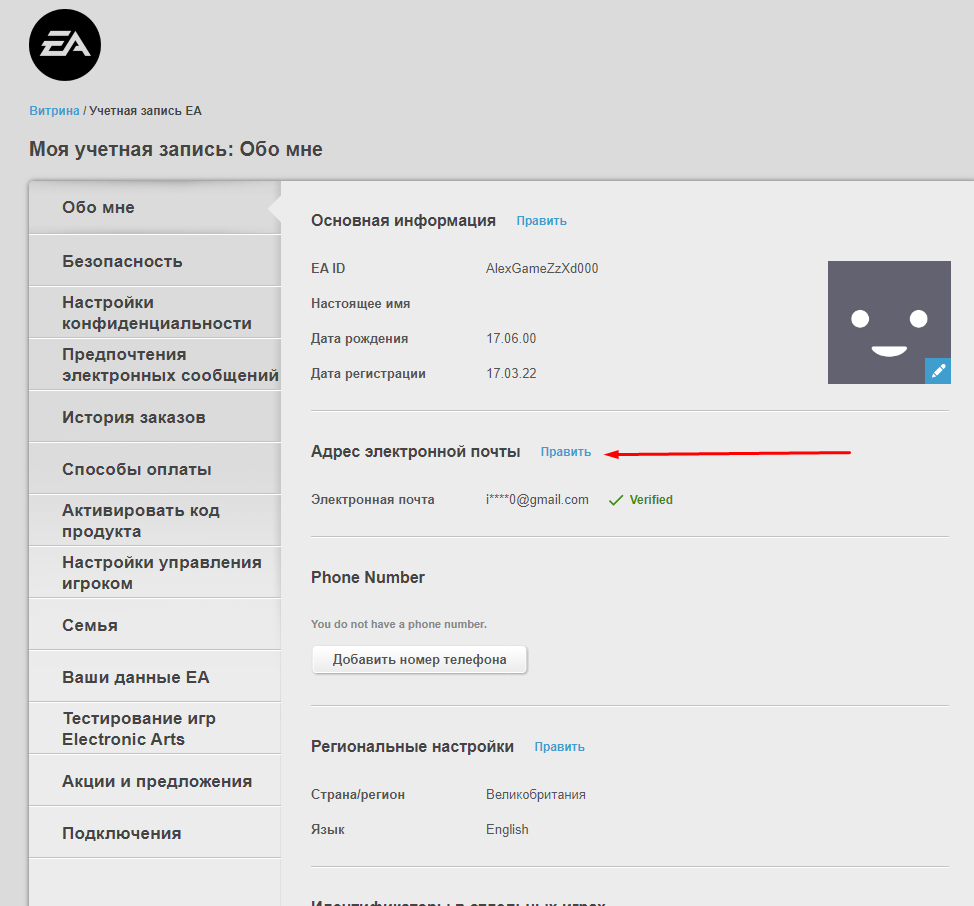Image resolution: width=974 pixels, height=906 pixels.
Task: Open История заказов
Action: pyautogui.click(x=155, y=417)
